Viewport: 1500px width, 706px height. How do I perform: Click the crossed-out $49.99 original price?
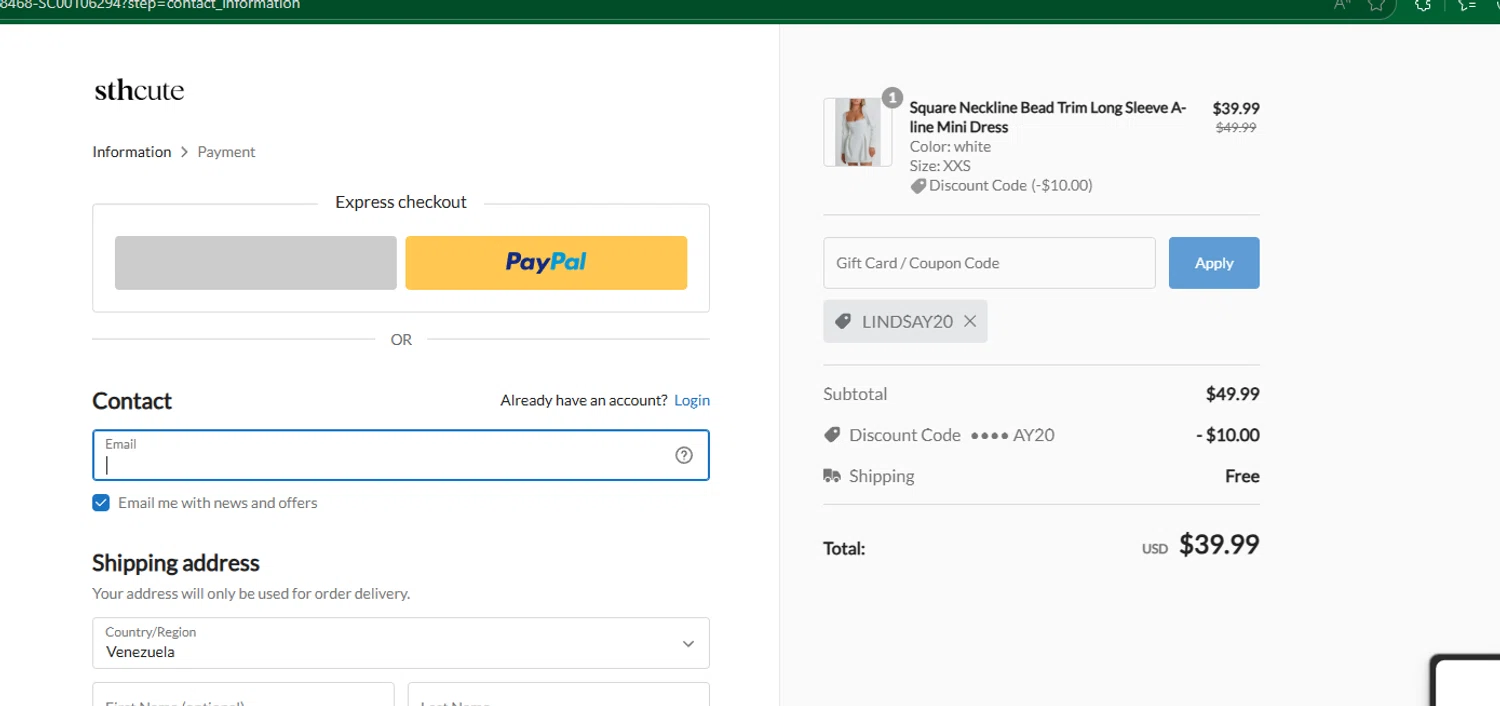[1236, 128]
